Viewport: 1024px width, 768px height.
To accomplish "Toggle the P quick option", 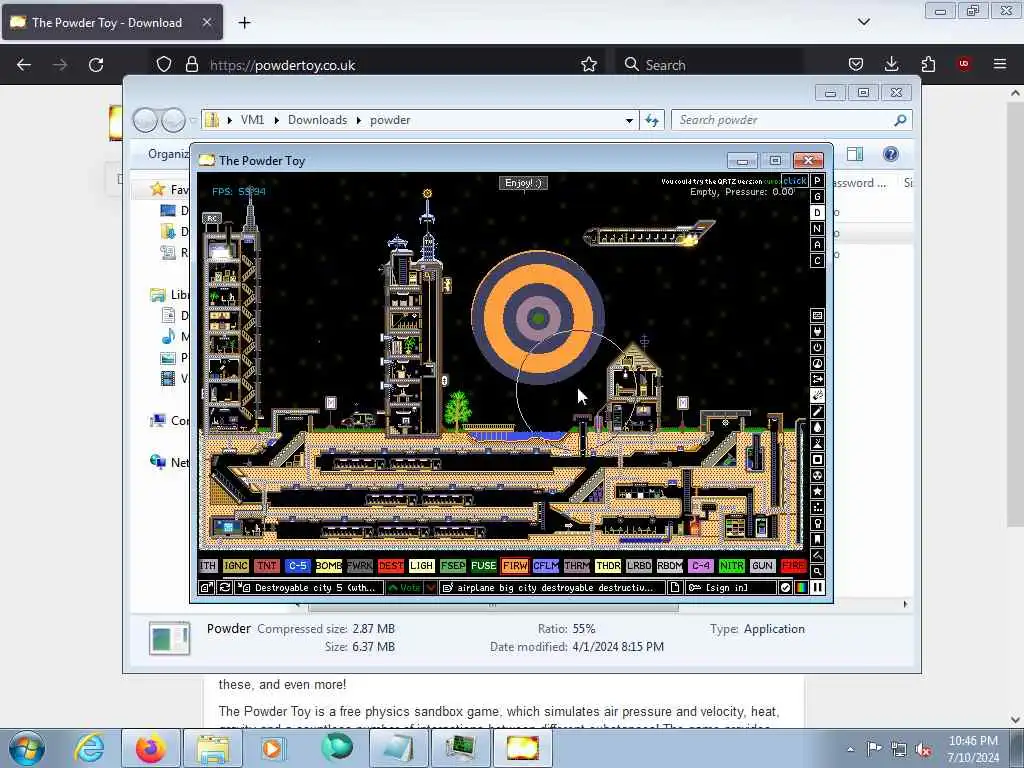I will coord(817,181).
